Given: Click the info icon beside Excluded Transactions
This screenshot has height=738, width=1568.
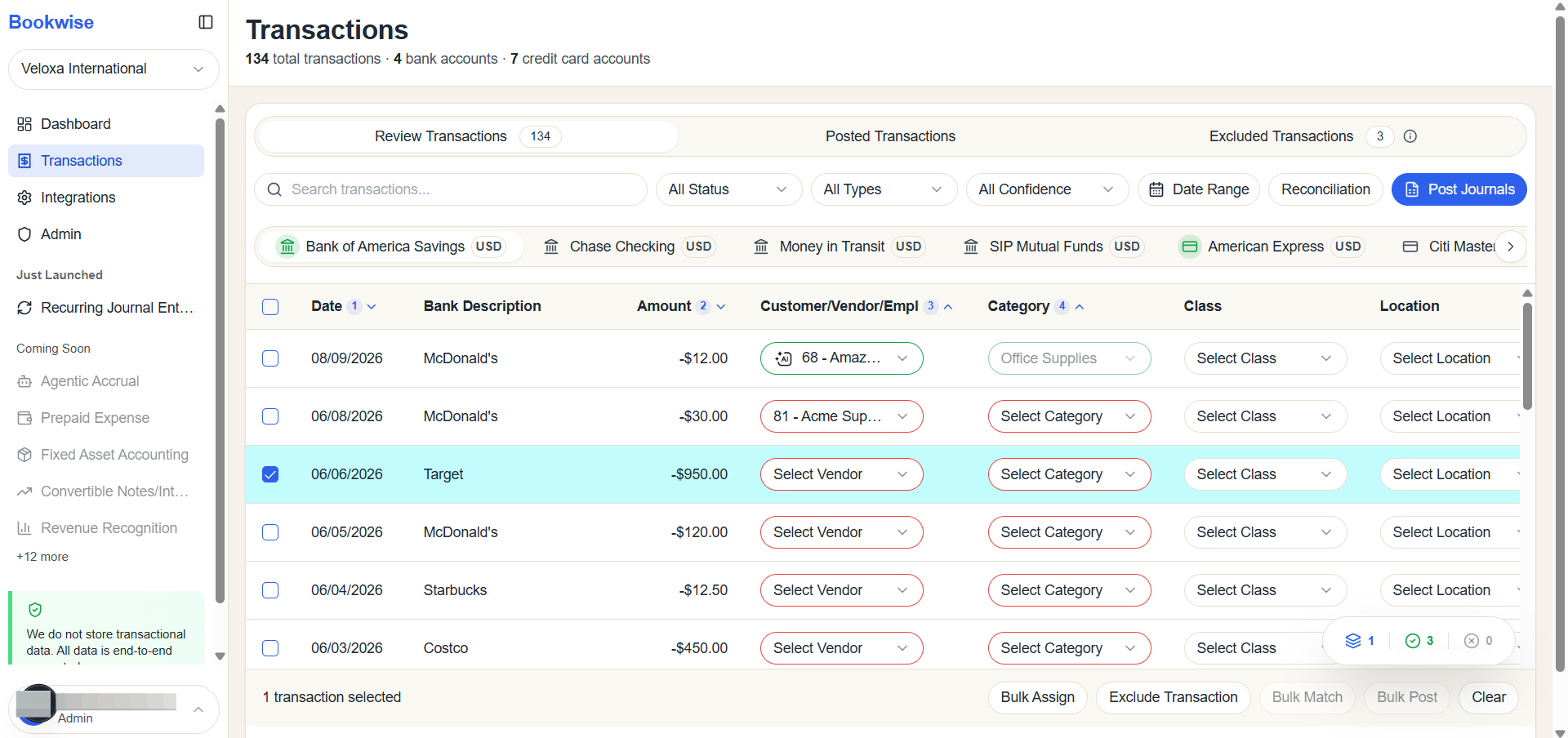Looking at the screenshot, I should pos(1410,136).
